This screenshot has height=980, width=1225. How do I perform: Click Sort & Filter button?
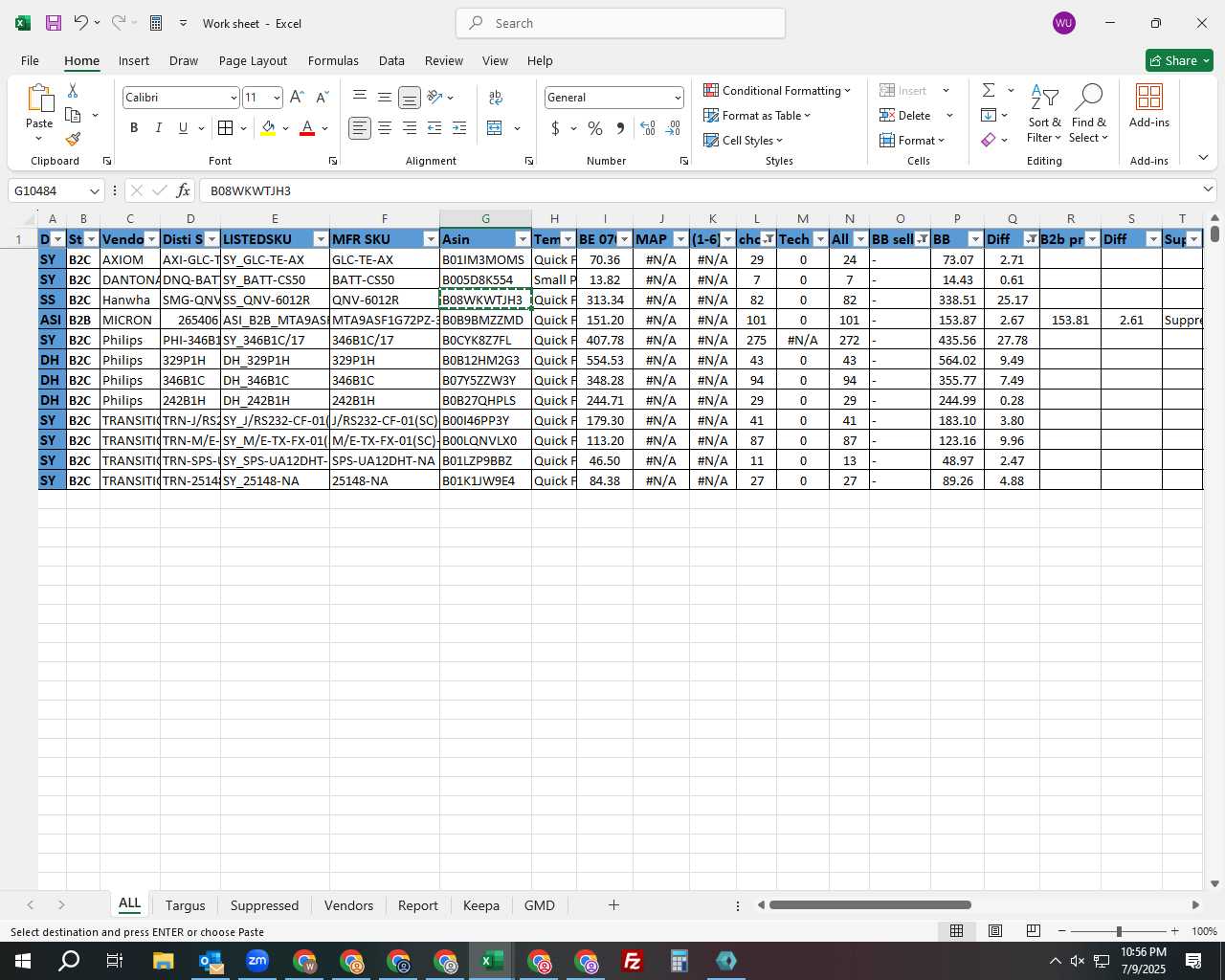1044,113
